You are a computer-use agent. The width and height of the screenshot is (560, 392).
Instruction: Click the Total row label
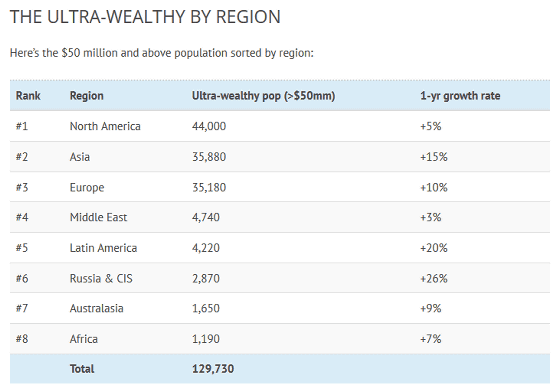coord(82,368)
